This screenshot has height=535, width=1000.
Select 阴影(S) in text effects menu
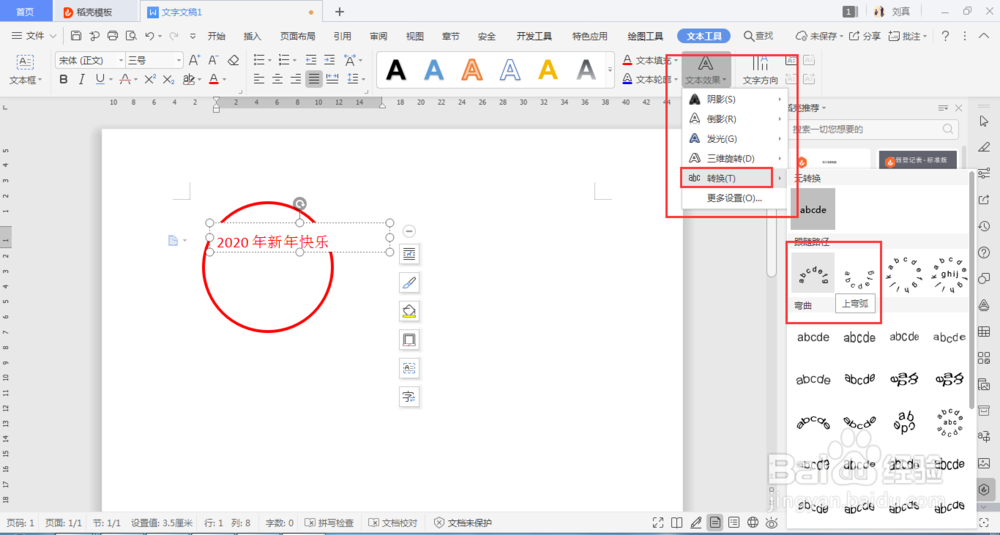point(735,99)
